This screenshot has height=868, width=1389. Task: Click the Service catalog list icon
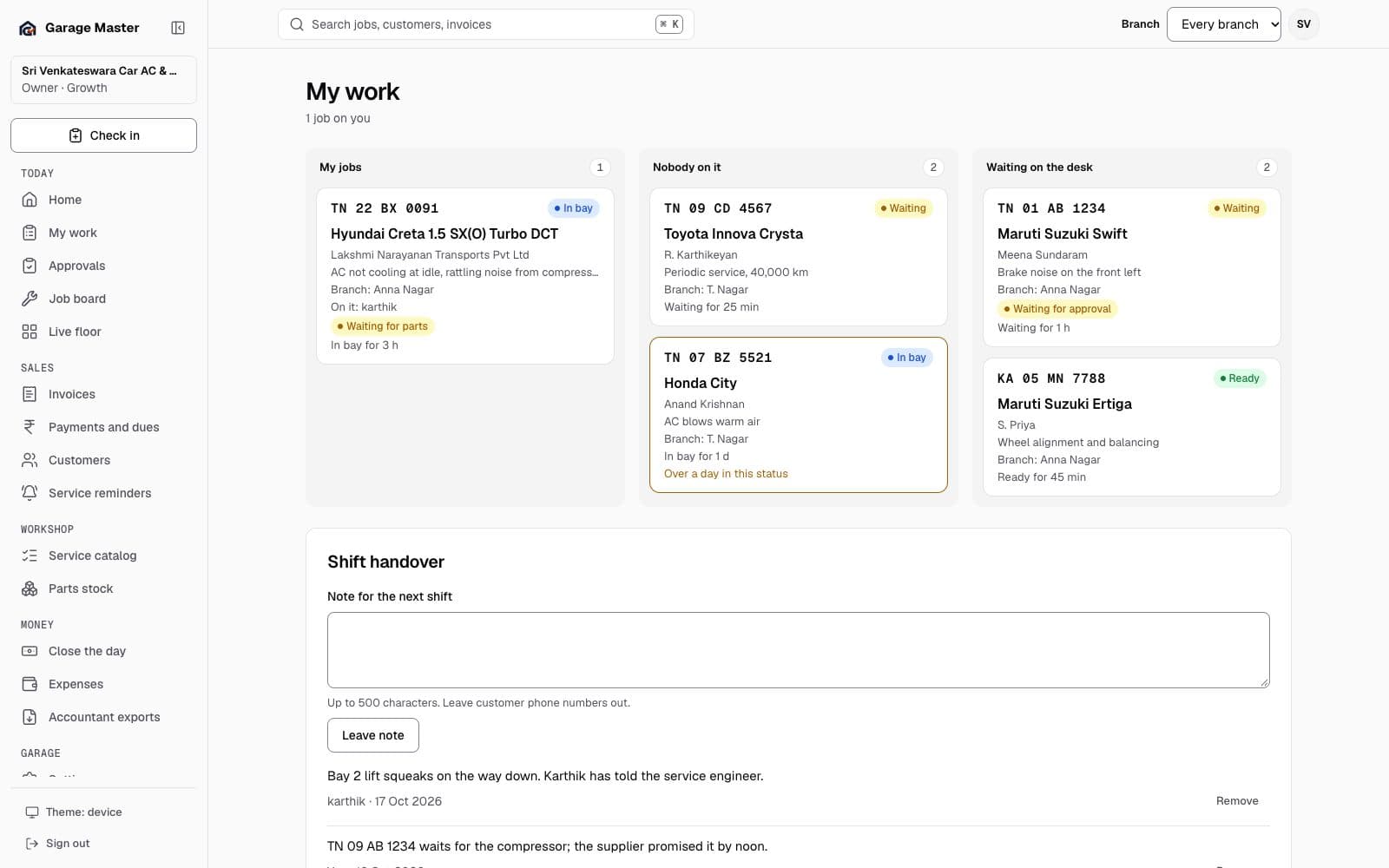click(30, 556)
